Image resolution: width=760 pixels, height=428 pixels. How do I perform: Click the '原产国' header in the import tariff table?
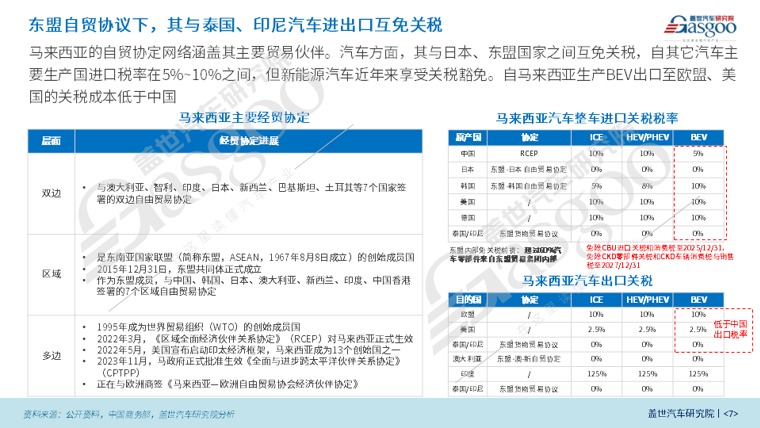click(x=468, y=138)
